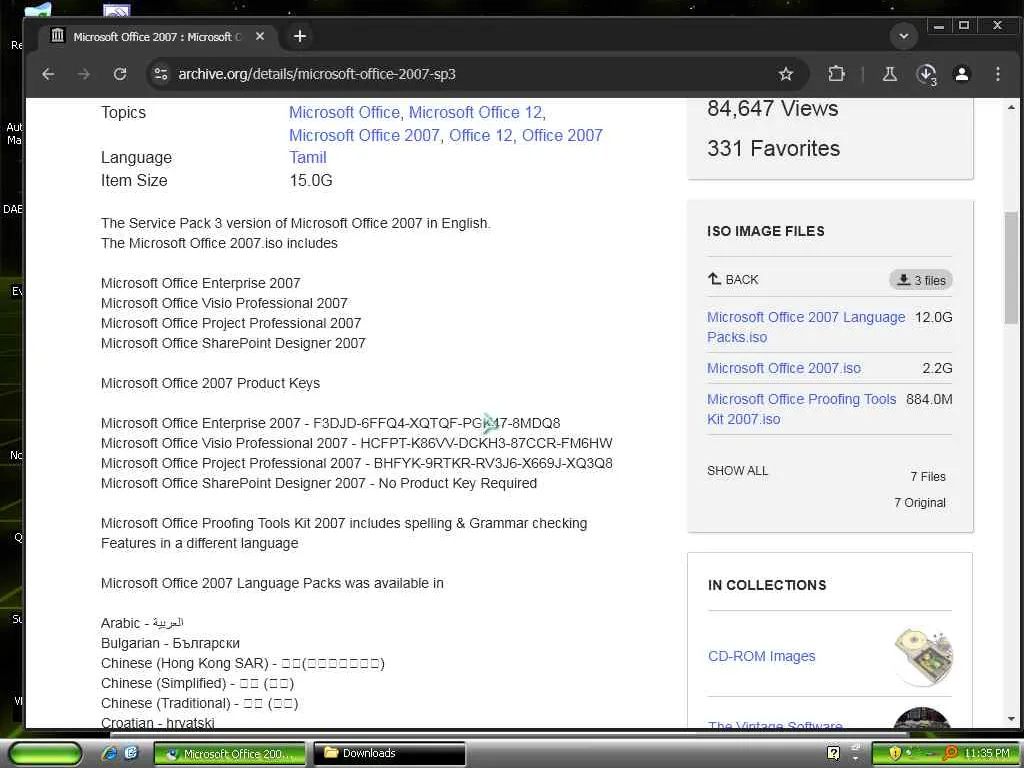Screen dimensions: 1024x768
Task: Open the Microsoft Office 2007 topic link
Action: tap(364, 135)
